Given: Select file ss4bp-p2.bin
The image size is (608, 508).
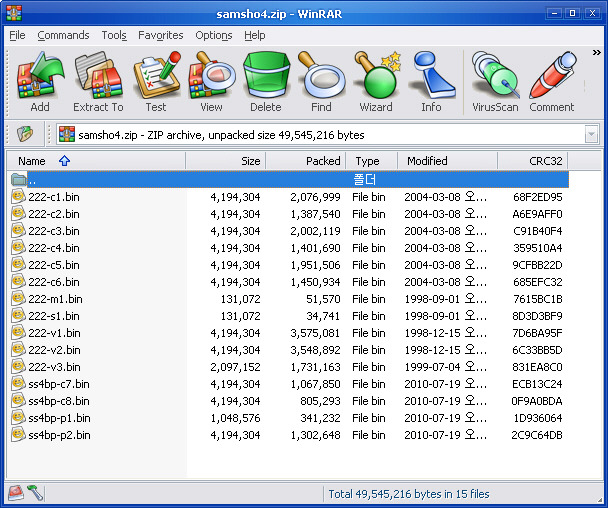Looking at the screenshot, I should 289,435.
